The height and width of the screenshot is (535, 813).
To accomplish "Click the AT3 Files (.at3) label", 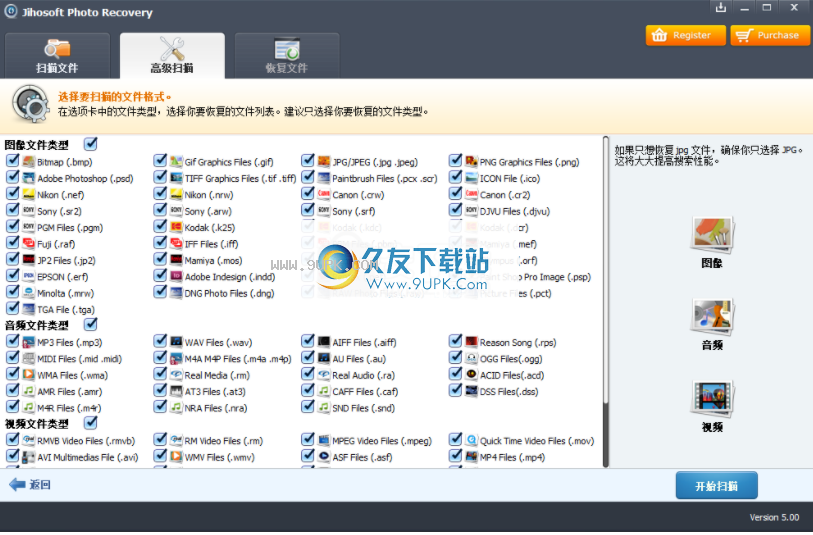I will tap(215, 392).
